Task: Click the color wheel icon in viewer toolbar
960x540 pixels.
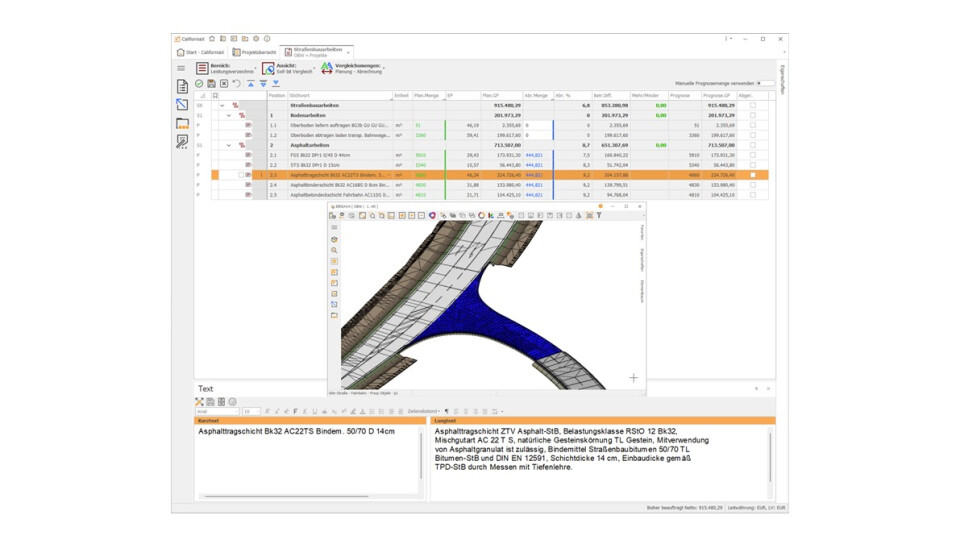Action: [481, 216]
